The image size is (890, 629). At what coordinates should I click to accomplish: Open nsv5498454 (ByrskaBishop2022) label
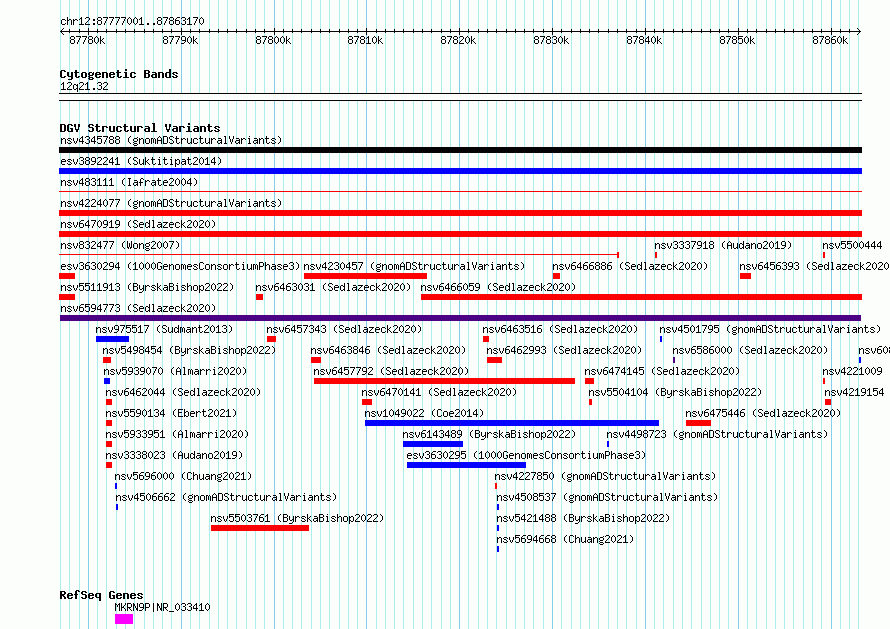coord(189,350)
